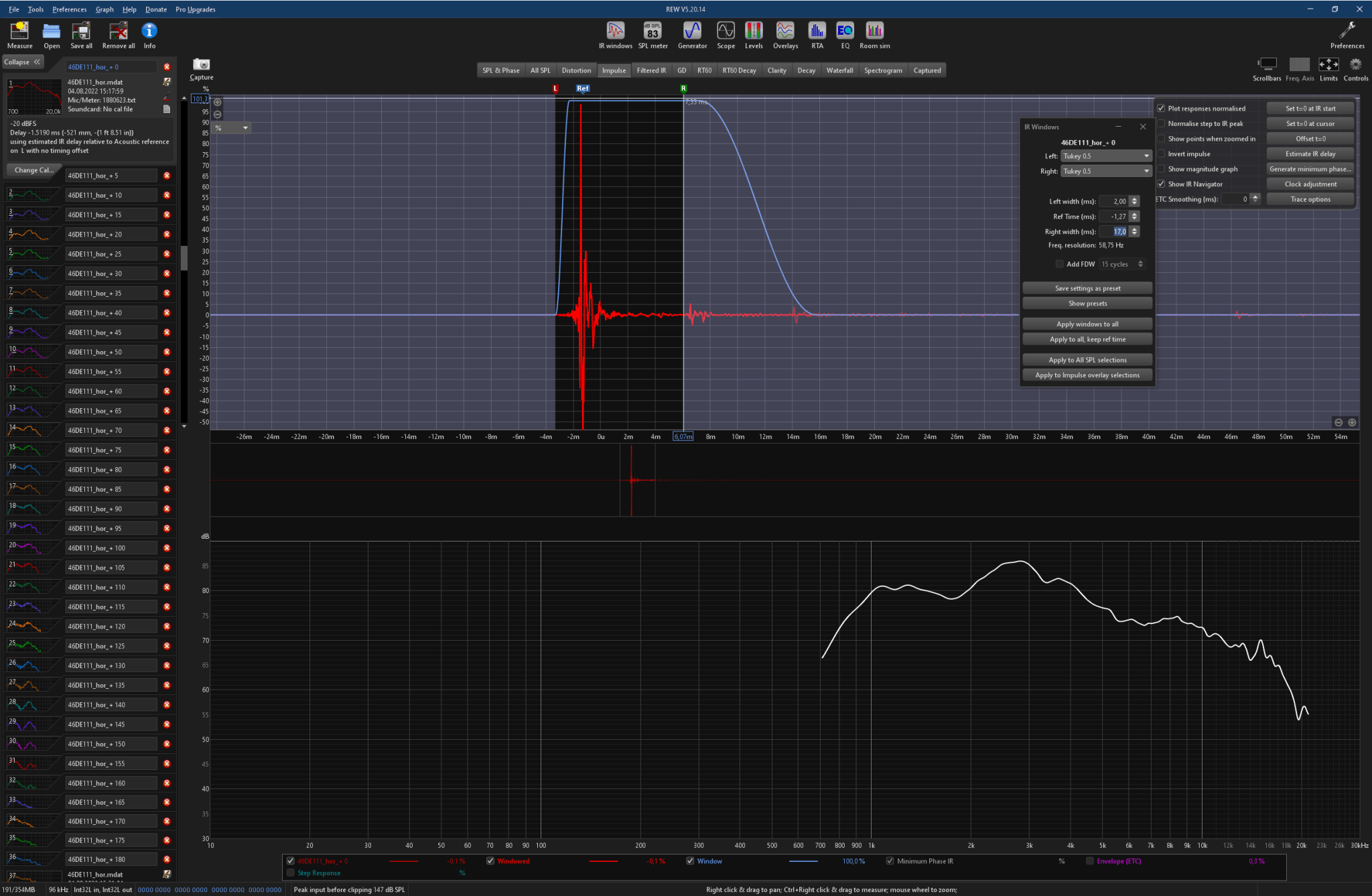Screen dimensions: 1372x896
Task: Enable Normalise step to IR peak
Action: pos(1161,123)
